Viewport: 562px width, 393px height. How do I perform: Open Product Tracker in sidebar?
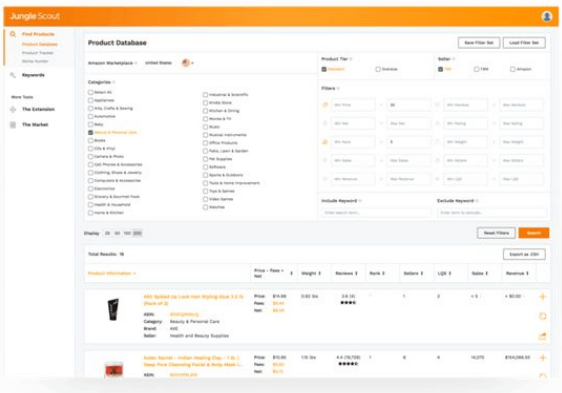tap(38, 53)
